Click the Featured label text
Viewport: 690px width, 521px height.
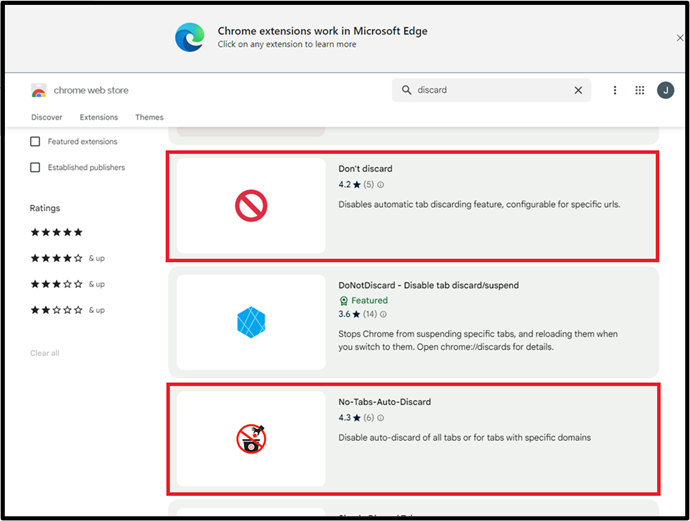click(x=370, y=301)
